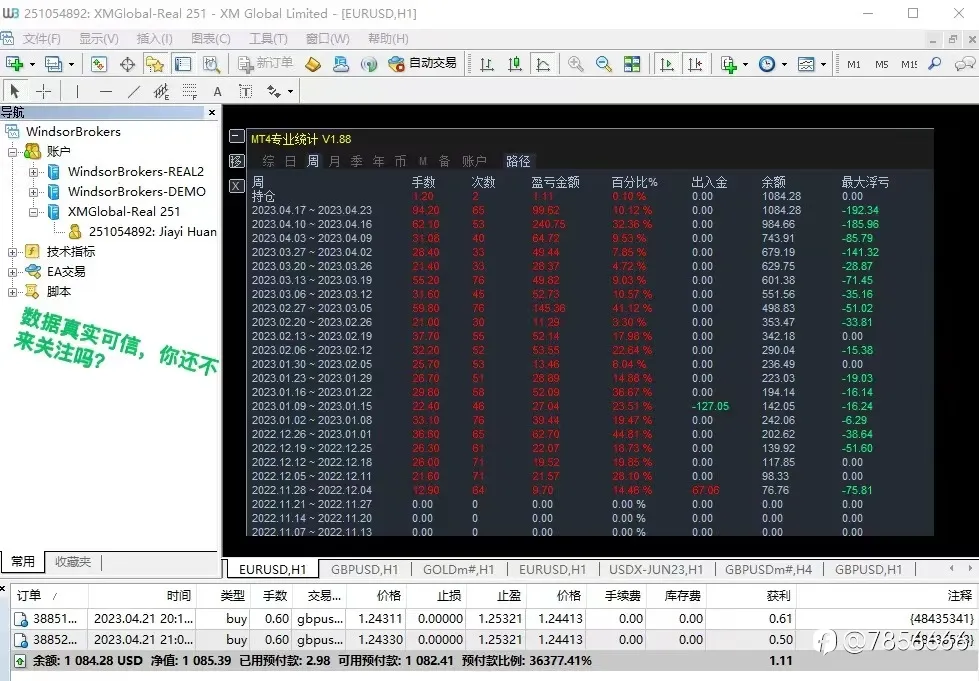Select the M5 timeframe
The width and height of the screenshot is (979, 681).
pos(882,64)
